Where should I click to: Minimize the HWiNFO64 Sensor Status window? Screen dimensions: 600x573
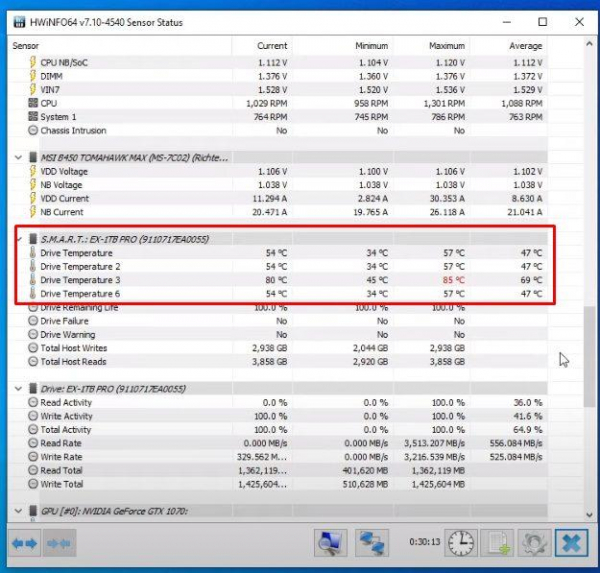(x=507, y=22)
